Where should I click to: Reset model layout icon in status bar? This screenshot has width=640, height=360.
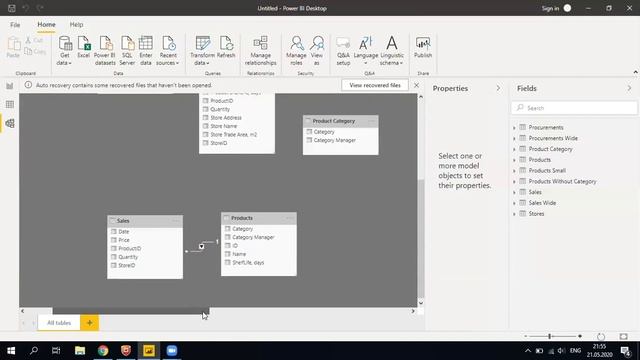coord(601,337)
